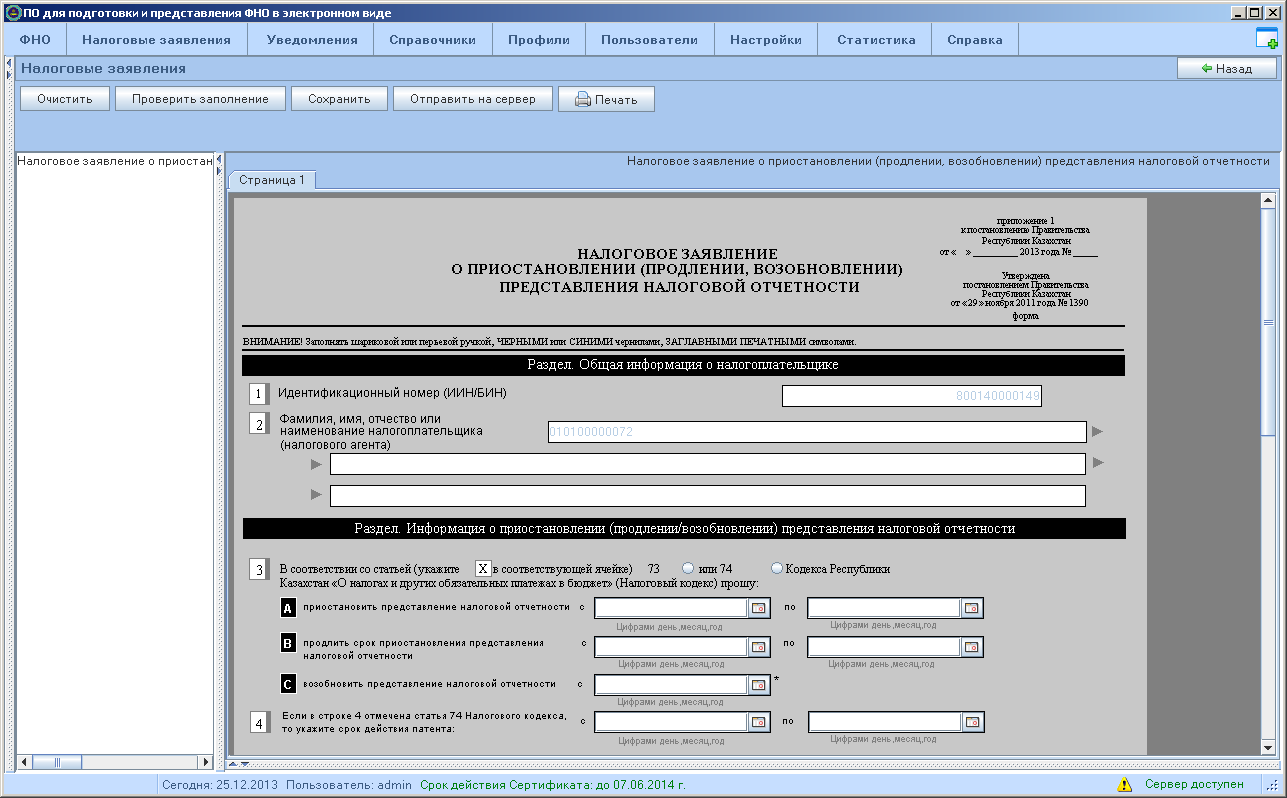This screenshot has height=798, width=1287.
Task: Click left list horizontal scrollbar left arrow
Action: click(25, 762)
